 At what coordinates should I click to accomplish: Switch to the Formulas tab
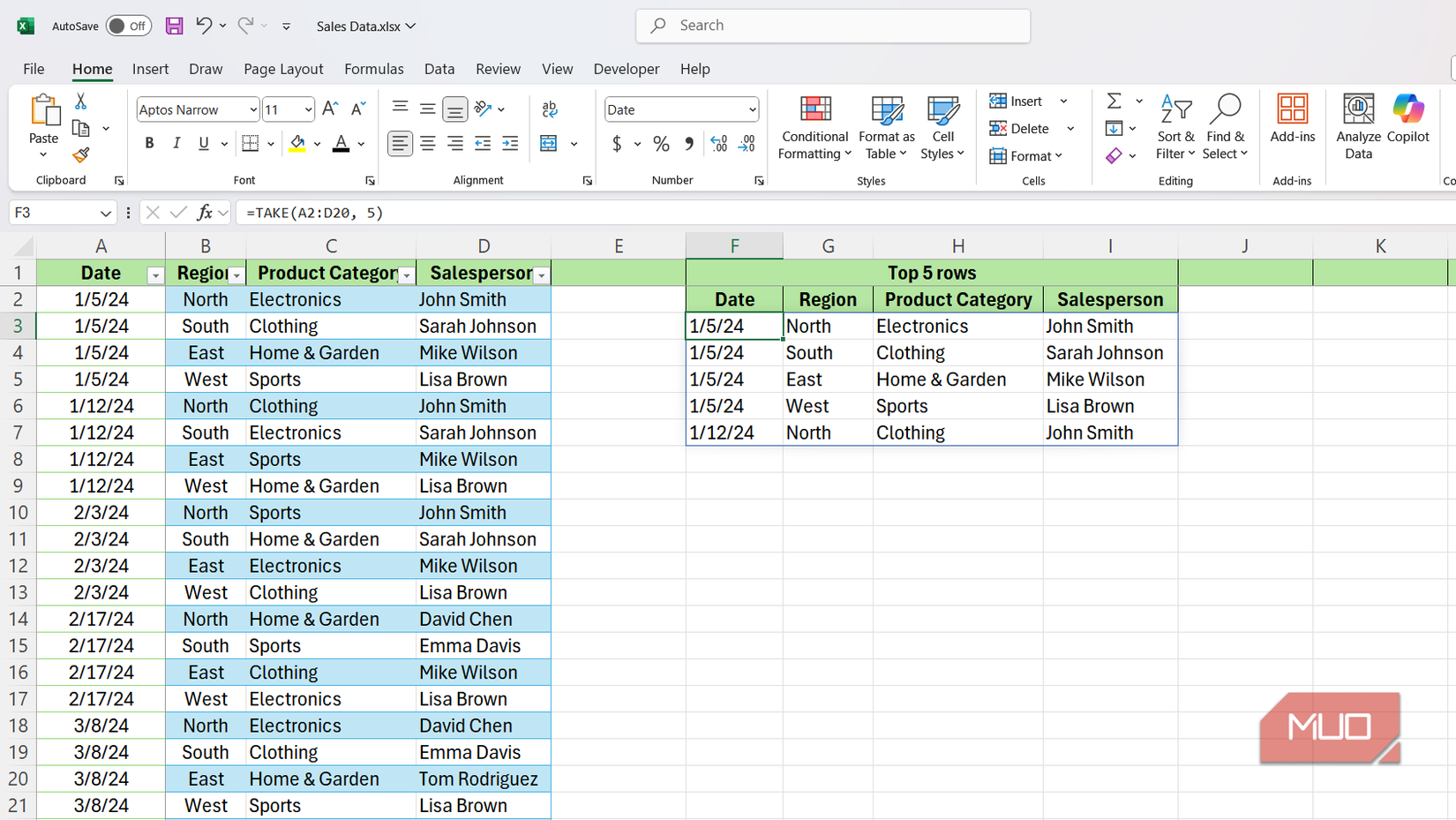pyautogui.click(x=374, y=69)
